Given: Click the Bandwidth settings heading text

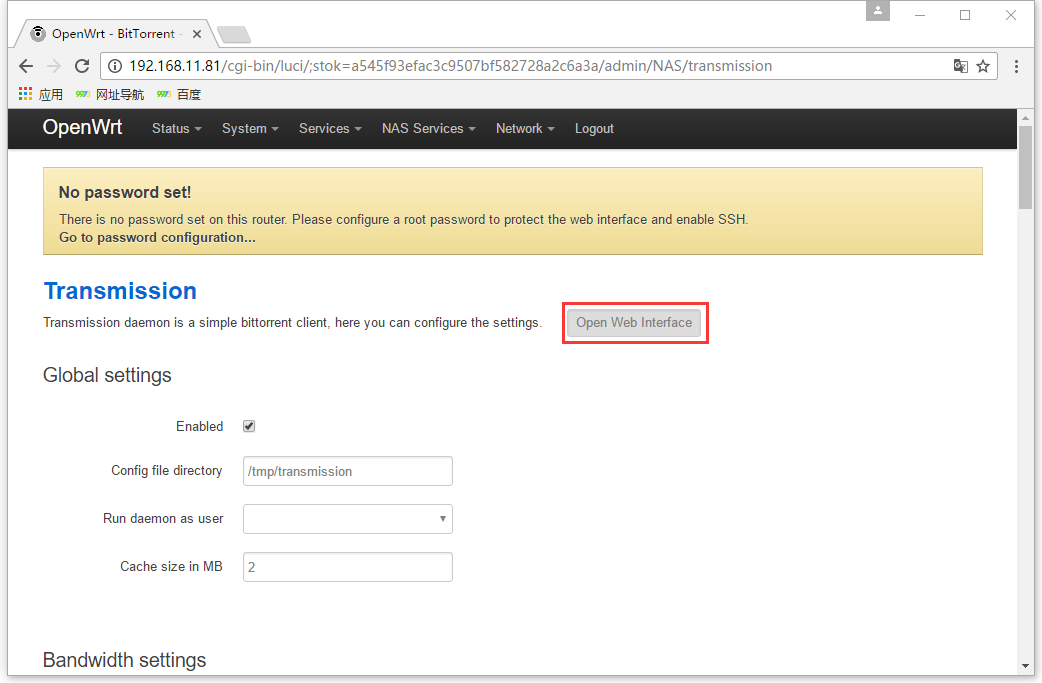Looking at the screenshot, I should point(124,660).
